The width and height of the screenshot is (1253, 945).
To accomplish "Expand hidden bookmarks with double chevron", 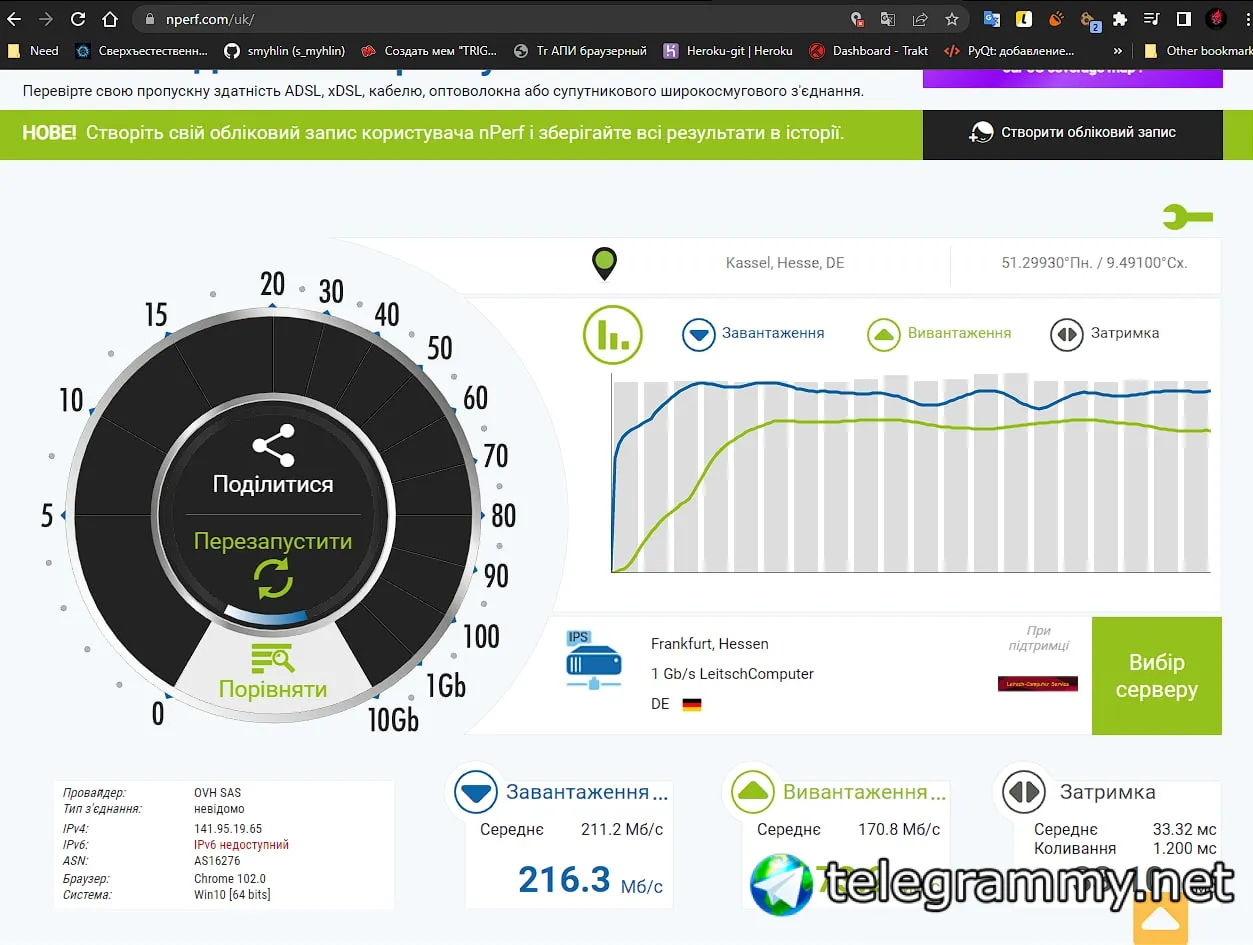I will tap(1117, 50).
